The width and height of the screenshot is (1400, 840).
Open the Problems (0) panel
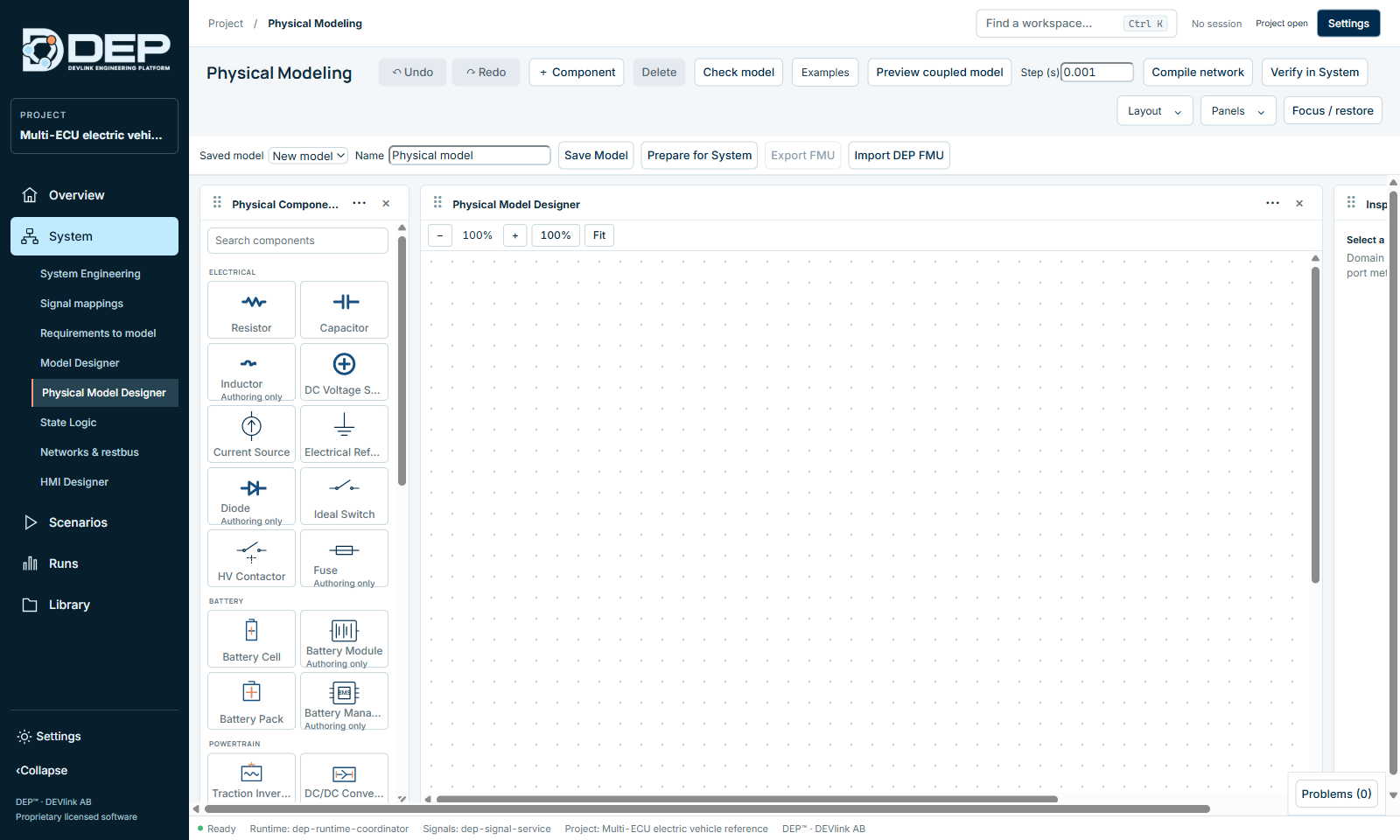[x=1336, y=794]
